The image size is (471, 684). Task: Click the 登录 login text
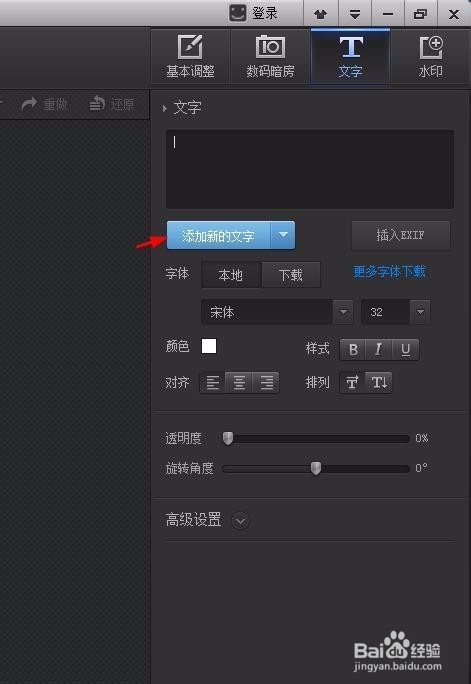click(265, 13)
